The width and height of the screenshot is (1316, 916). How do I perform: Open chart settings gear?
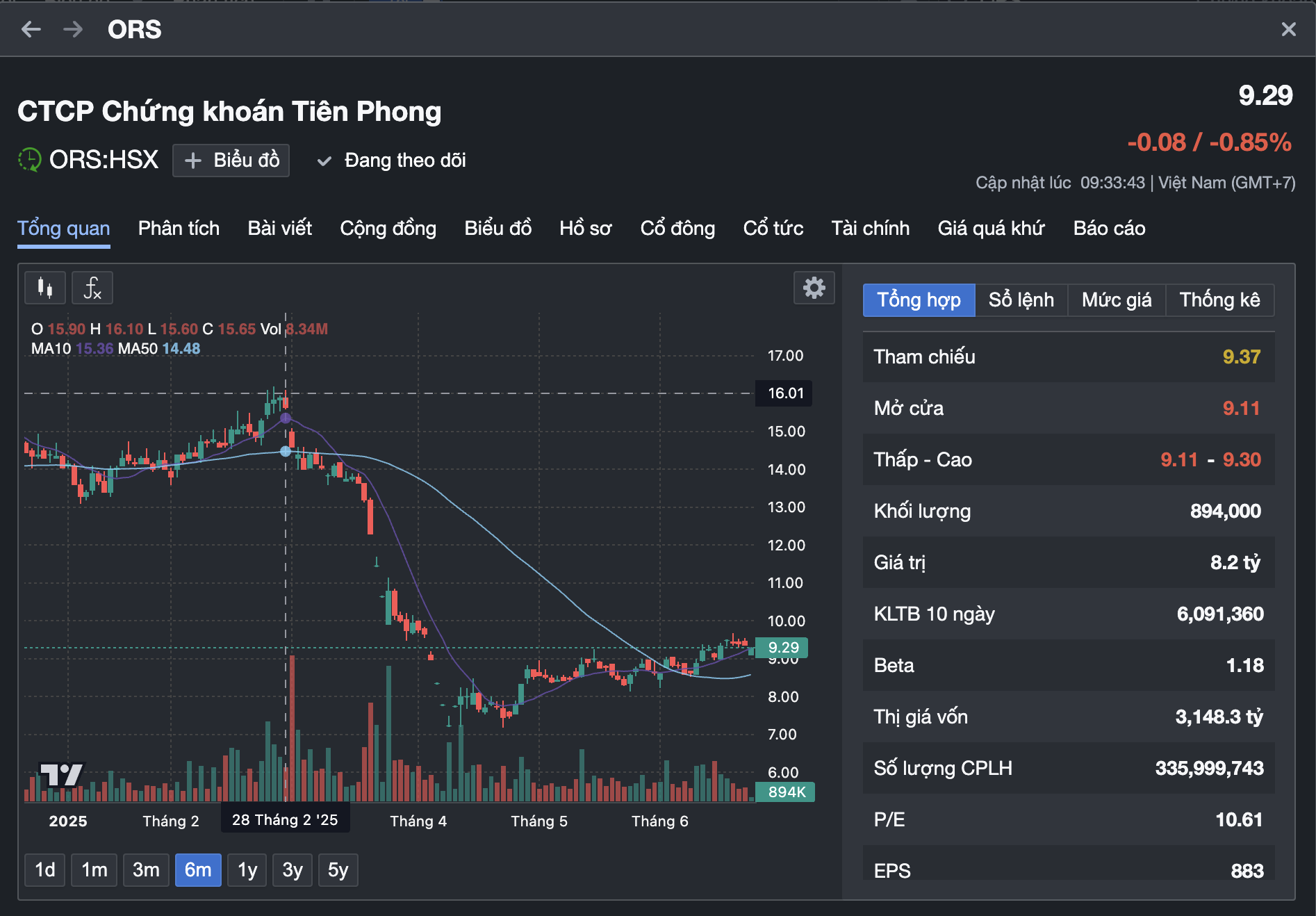tap(814, 288)
